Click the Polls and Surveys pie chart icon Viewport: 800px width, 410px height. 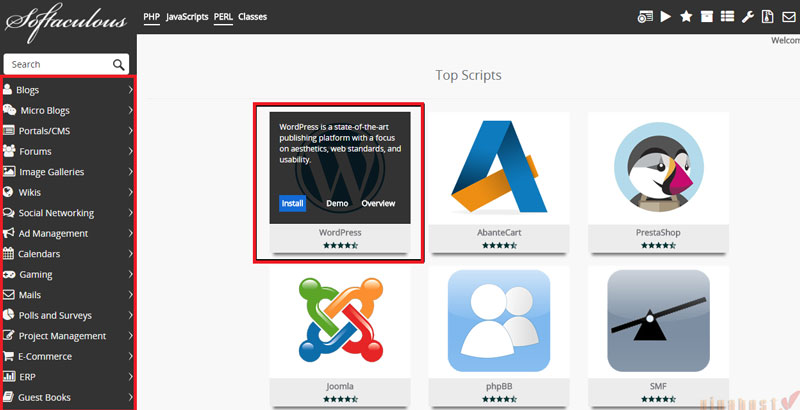click(8, 315)
